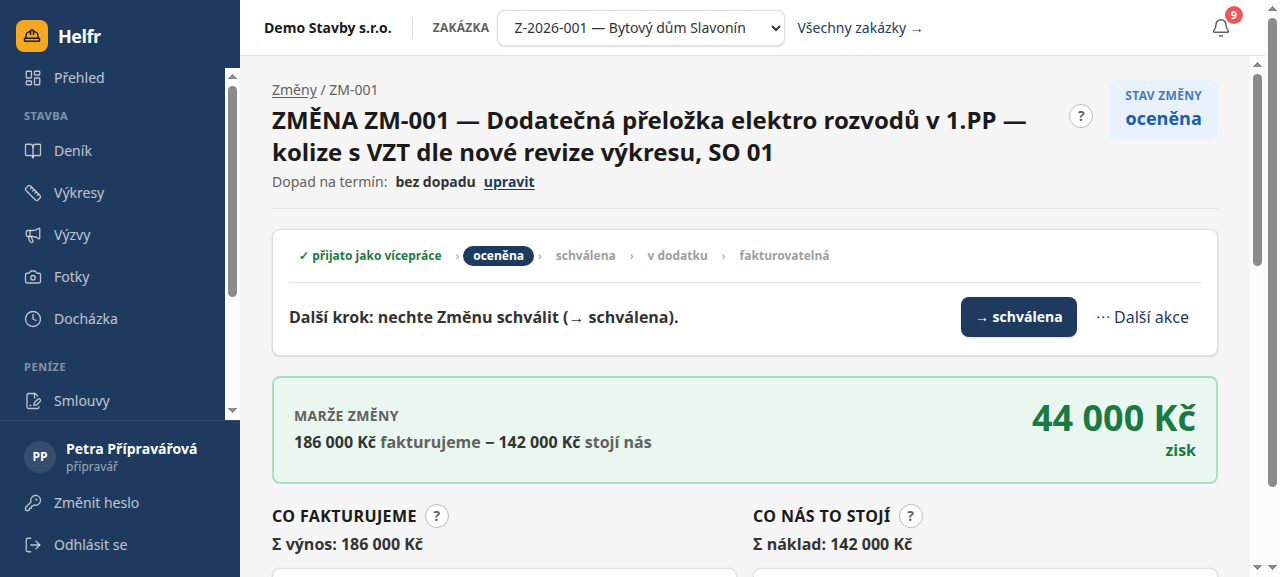Open help icon beside CO FAKTURUJEME

(437, 516)
